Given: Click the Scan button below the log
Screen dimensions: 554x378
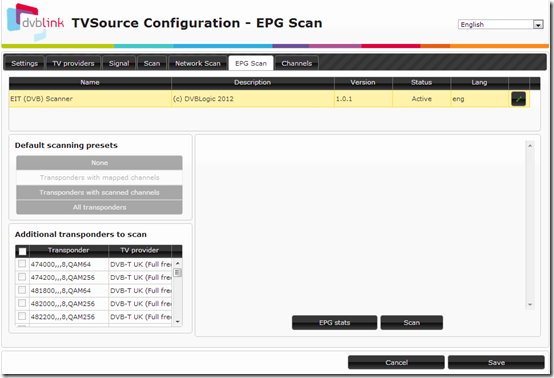Looking at the screenshot, I should 412,323.
